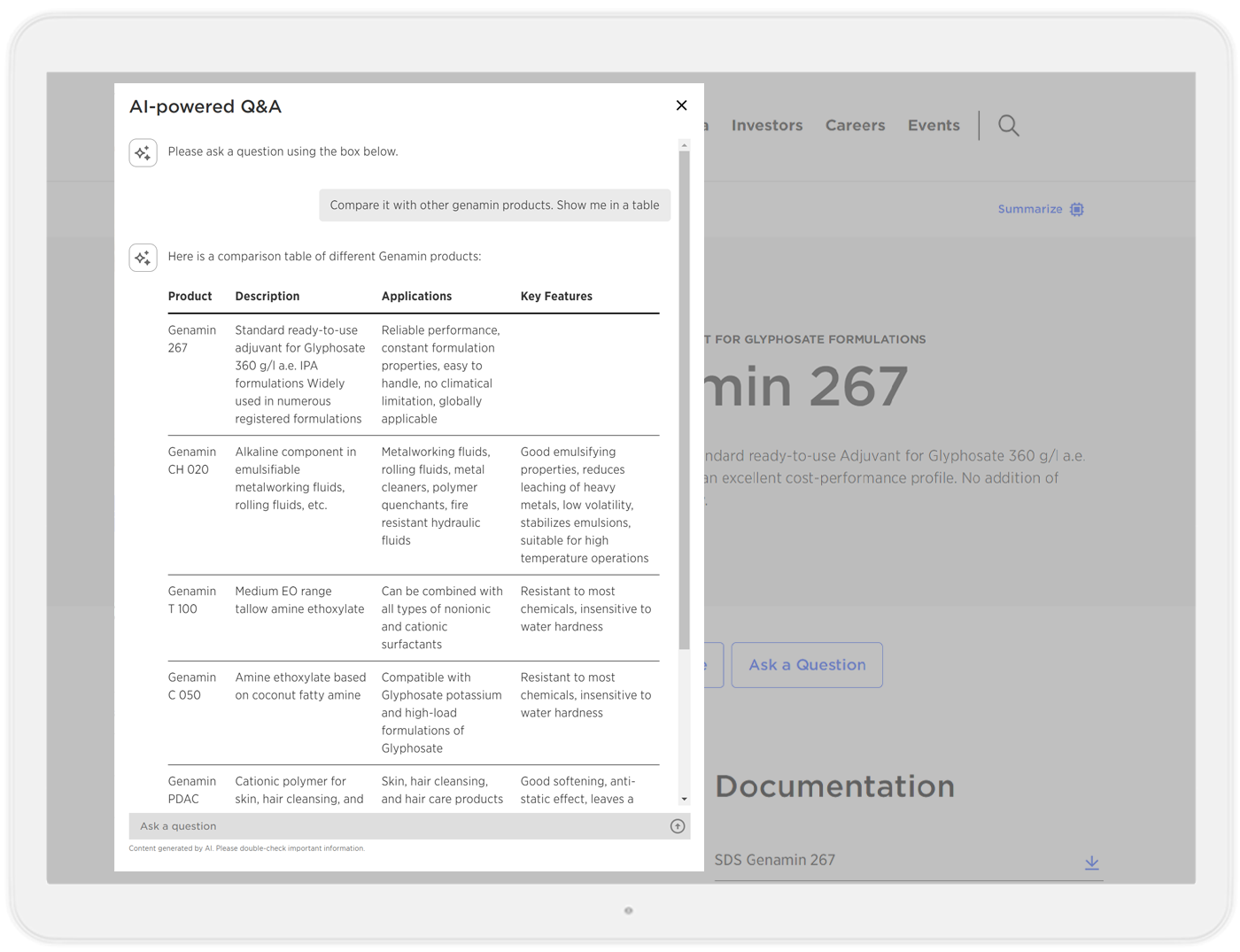Click the 'Good softening, anti-static effect' cell
Viewport: 1240px width, 952px height.
pyautogui.click(x=578, y=790)
